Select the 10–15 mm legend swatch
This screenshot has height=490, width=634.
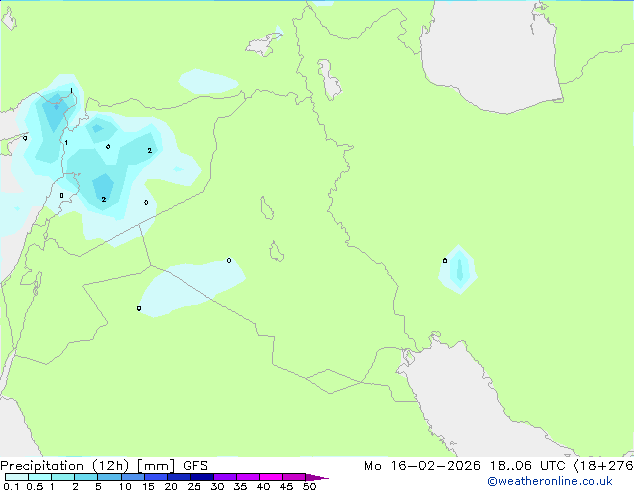coord(132,477)
